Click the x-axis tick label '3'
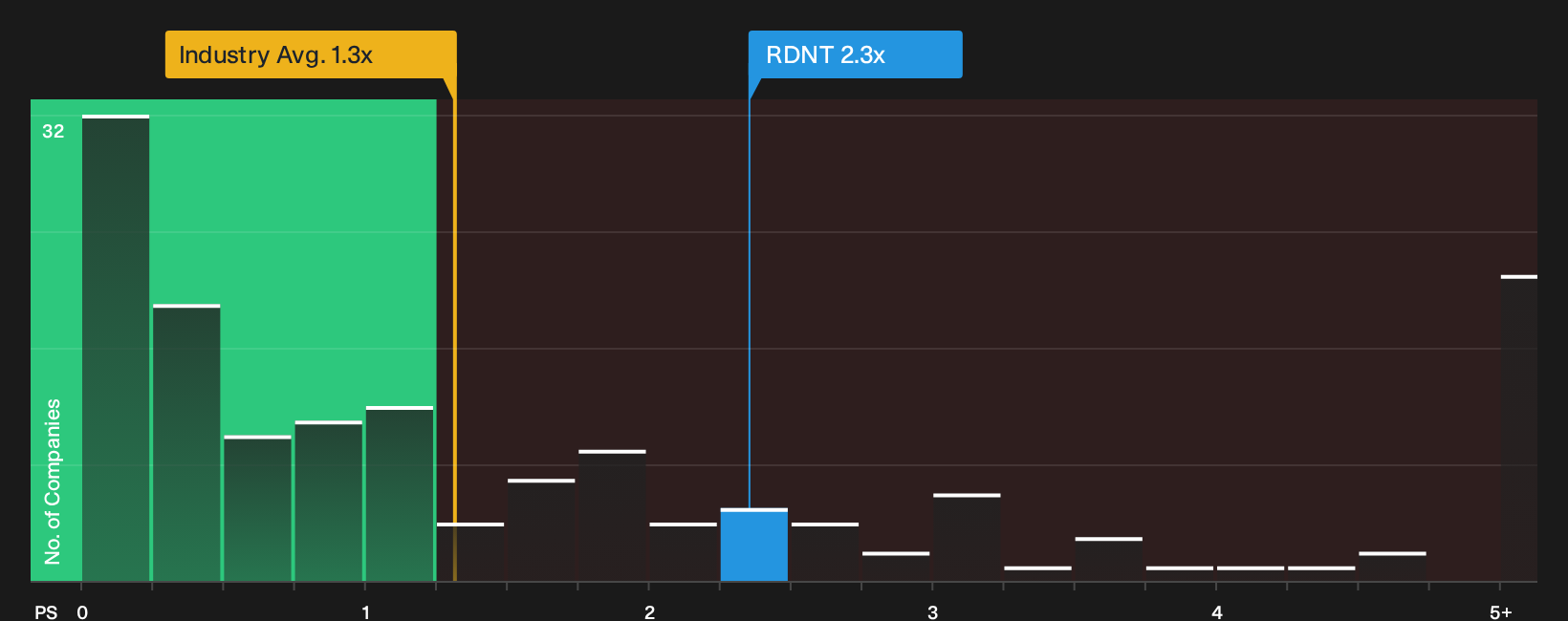 932,612
